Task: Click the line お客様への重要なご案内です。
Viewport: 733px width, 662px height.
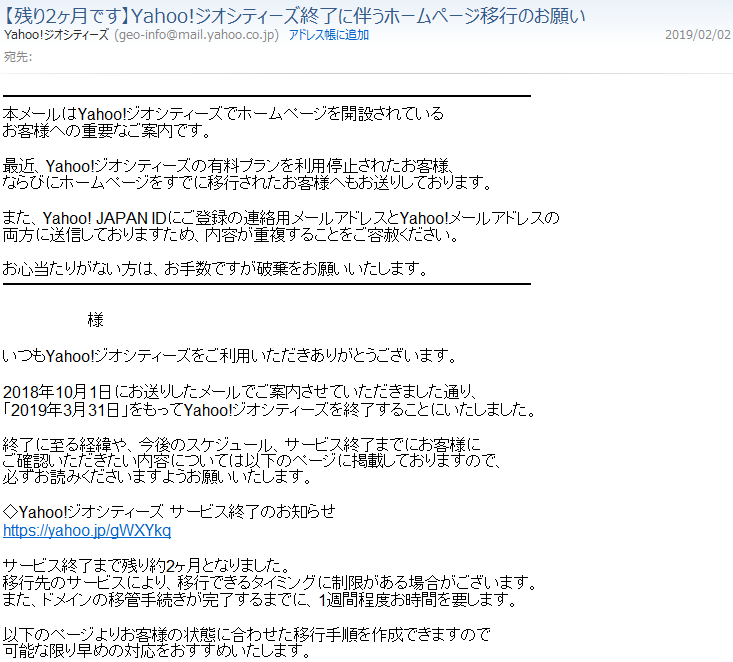Action: point(107,130)
